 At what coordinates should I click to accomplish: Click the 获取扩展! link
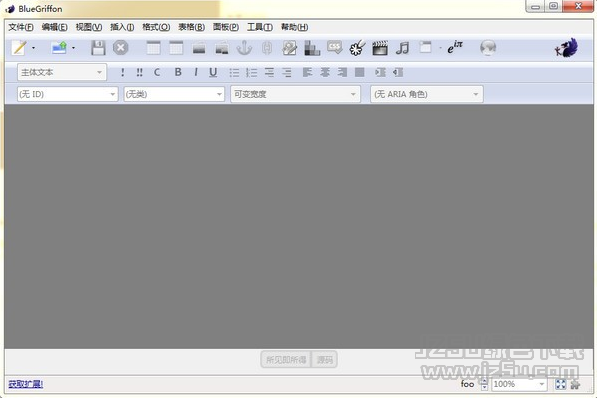tap(26, 384)
